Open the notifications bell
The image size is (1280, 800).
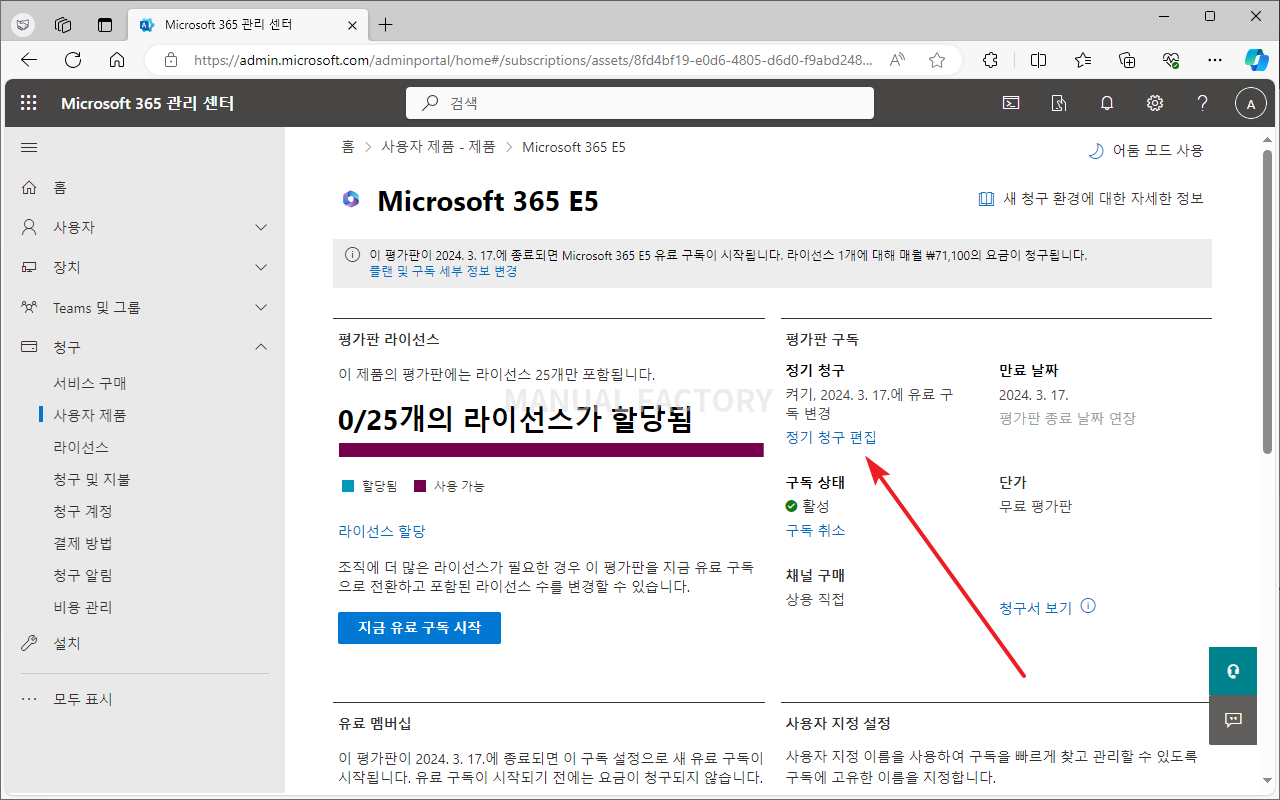tap(1107, 103)
